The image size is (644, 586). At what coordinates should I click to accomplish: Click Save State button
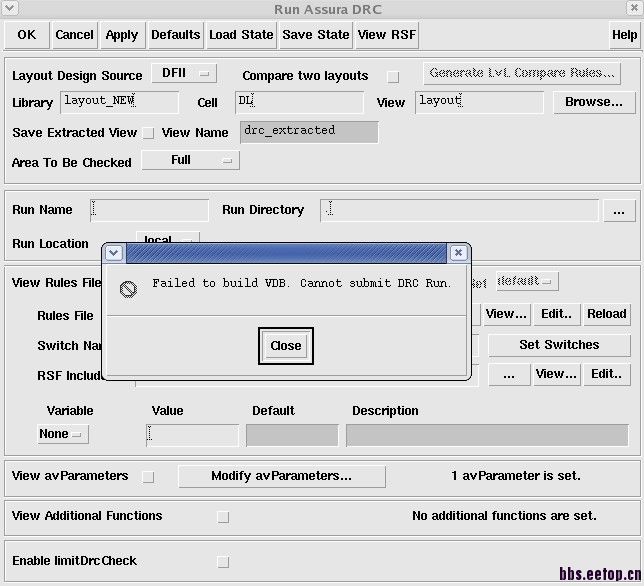click(x=315, y=35)
